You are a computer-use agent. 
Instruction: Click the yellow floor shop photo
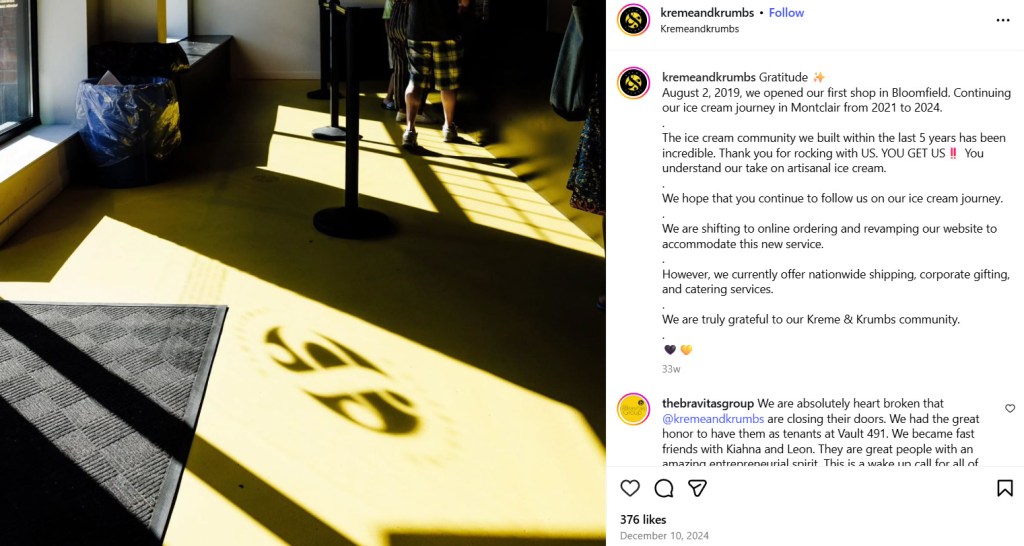click(x=302, y=273)
